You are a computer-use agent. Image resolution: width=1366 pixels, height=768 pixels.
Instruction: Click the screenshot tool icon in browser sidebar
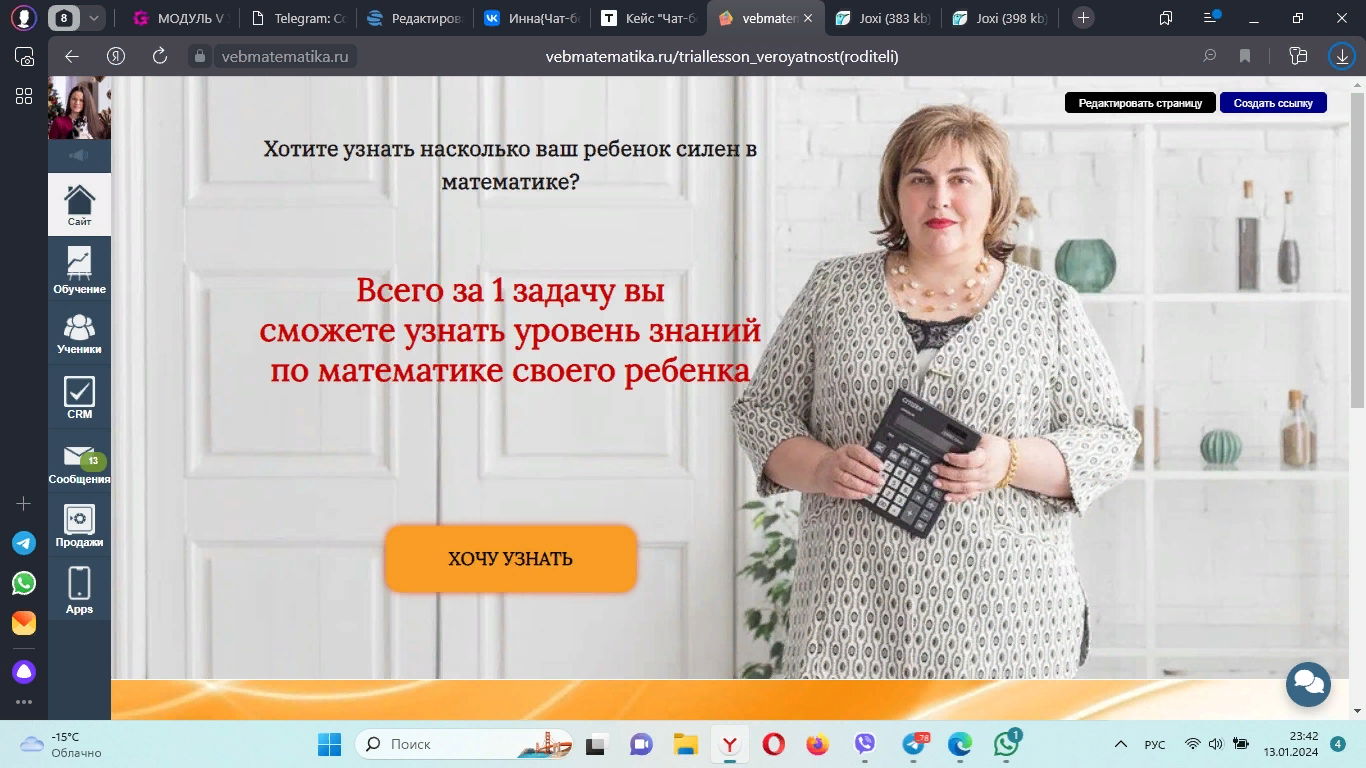coord(24,57)
